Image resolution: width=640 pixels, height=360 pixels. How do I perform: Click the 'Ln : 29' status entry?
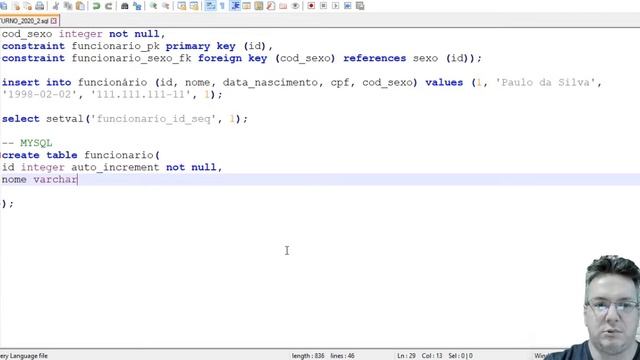[406, 356]
